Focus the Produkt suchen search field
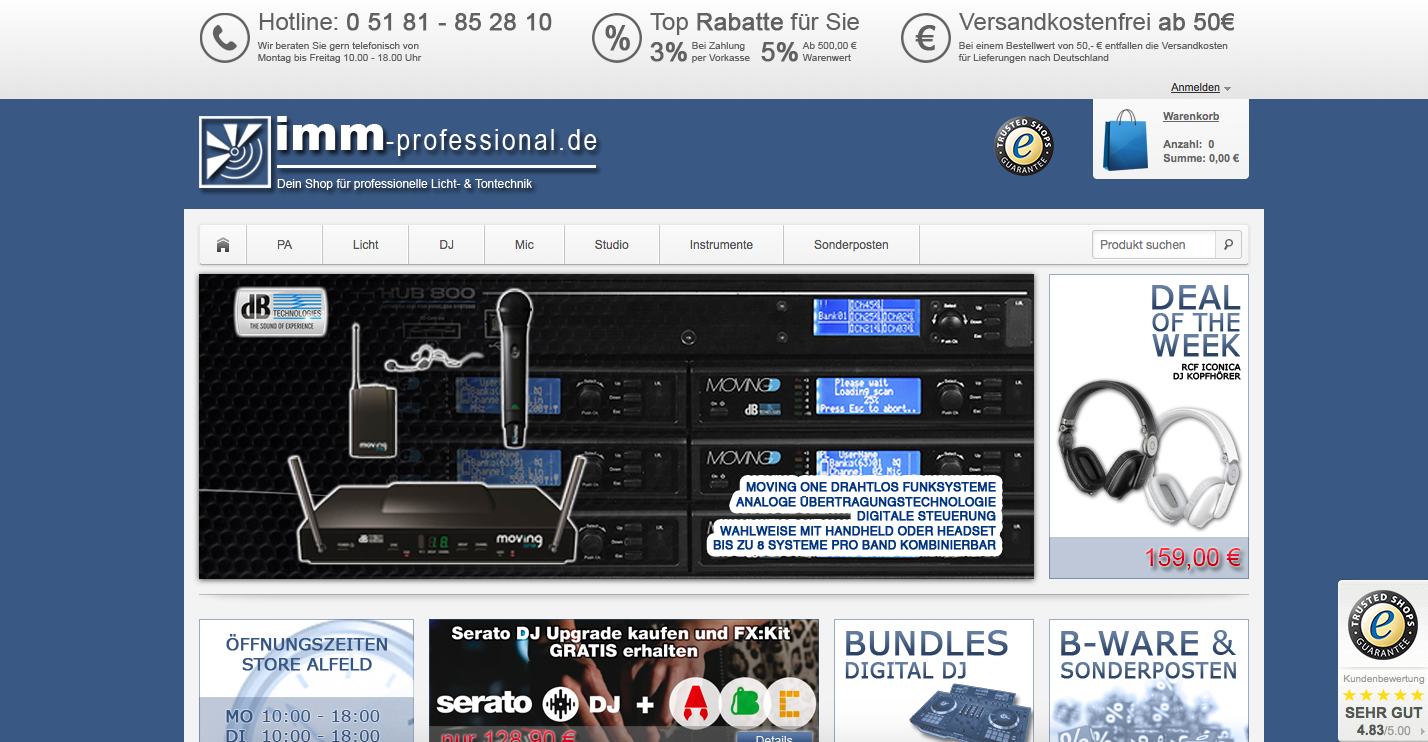 click(x=1154, y=244)
